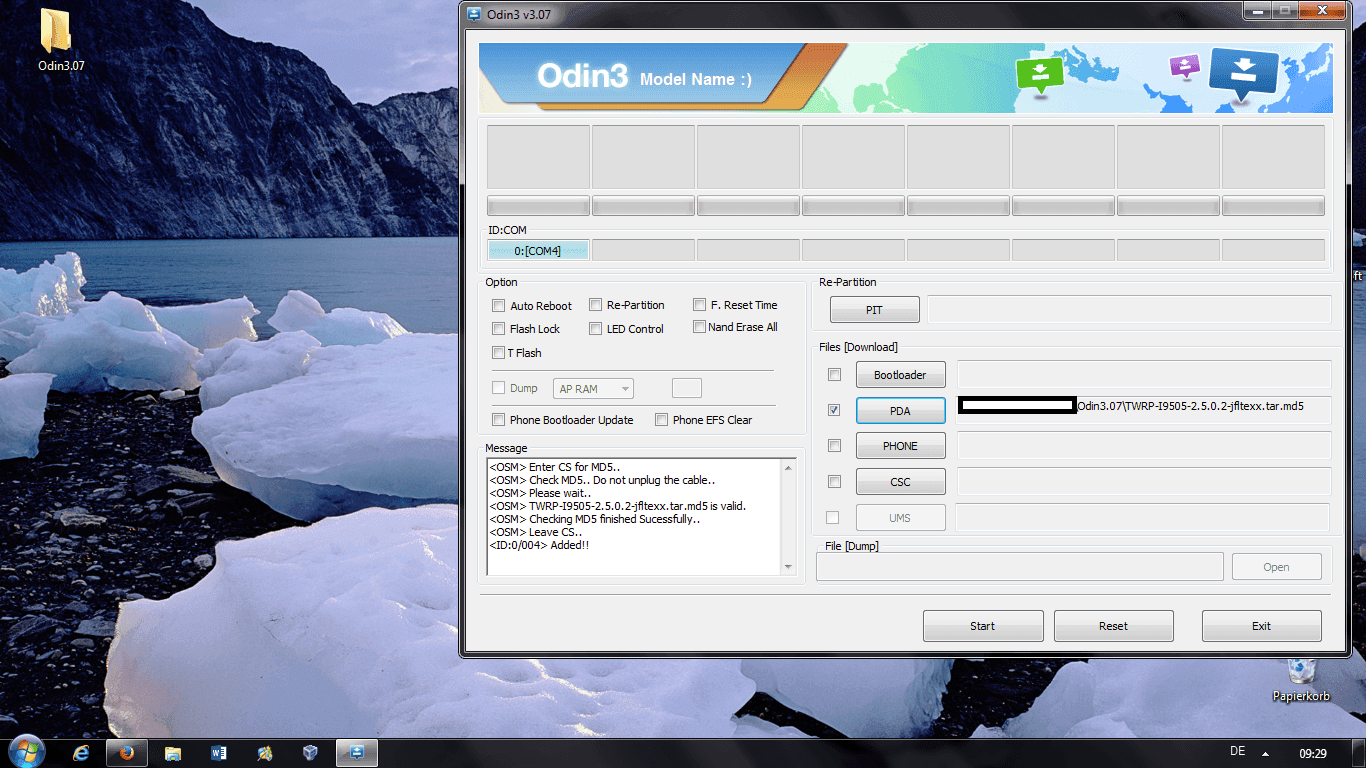The image size is (1366, 768).
Task: Click the File [Dump] path field
Action: (1020, 566)
